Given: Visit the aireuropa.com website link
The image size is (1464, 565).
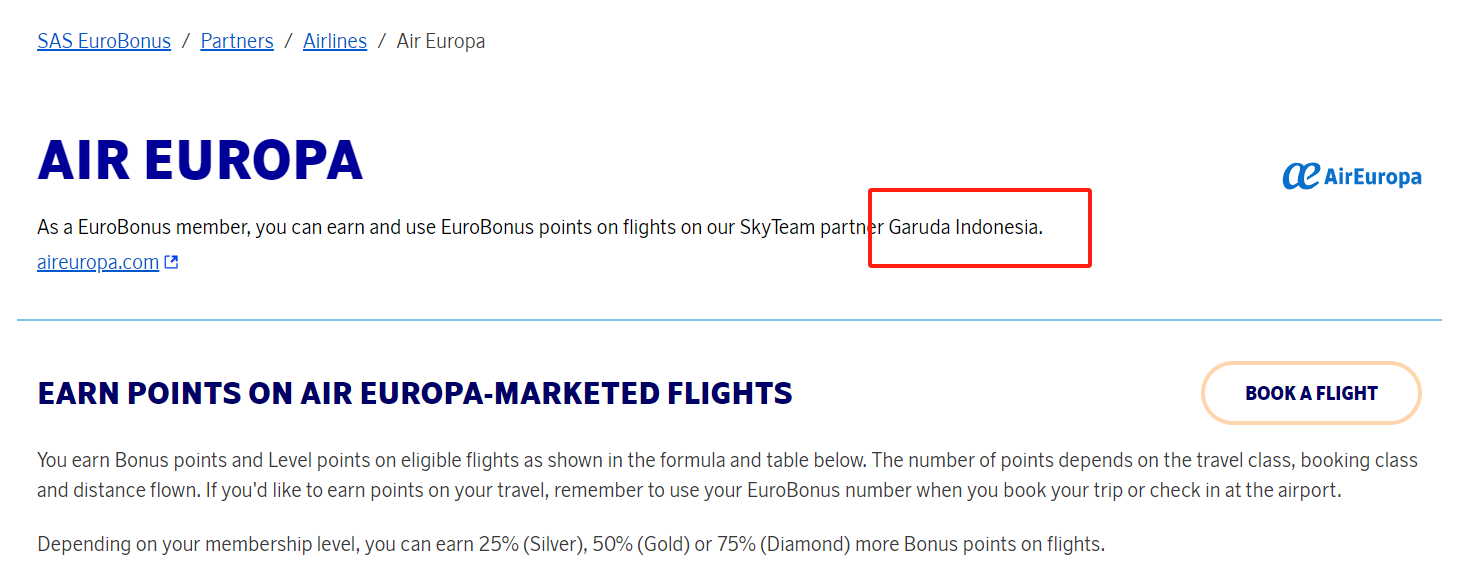Looking at the screenshot, I should pyautogui.click(x=98, y=262).
